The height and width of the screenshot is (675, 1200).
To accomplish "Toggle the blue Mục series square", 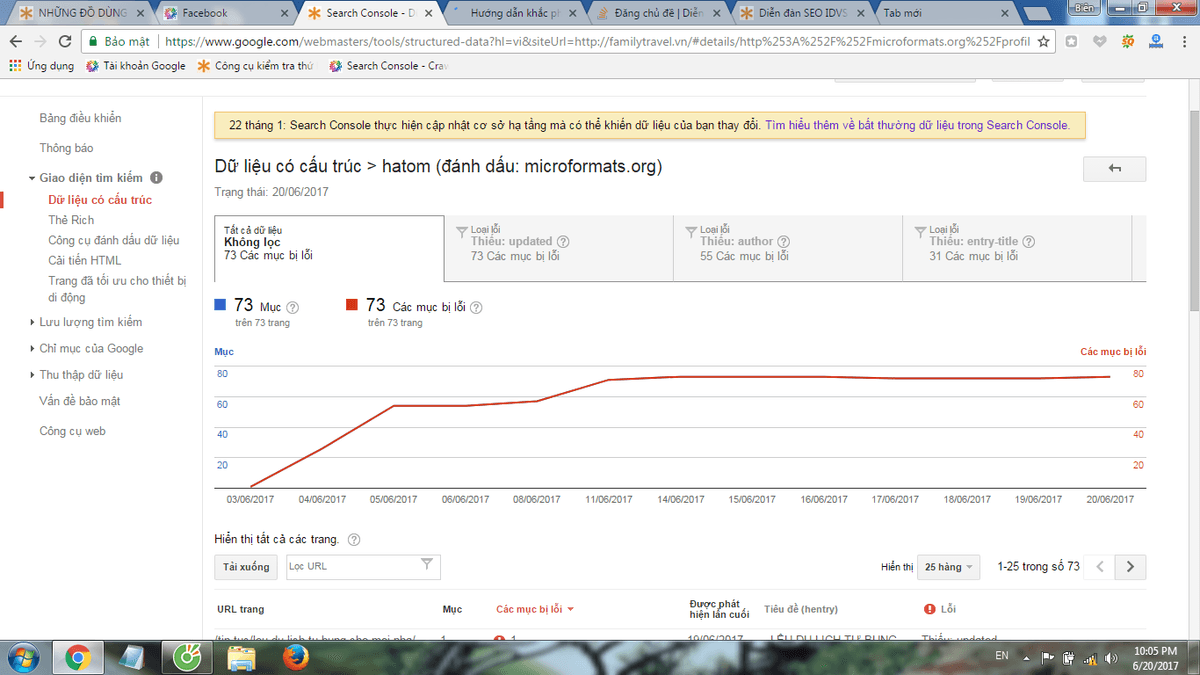I will pyautogui.click(x=221, y=305).
